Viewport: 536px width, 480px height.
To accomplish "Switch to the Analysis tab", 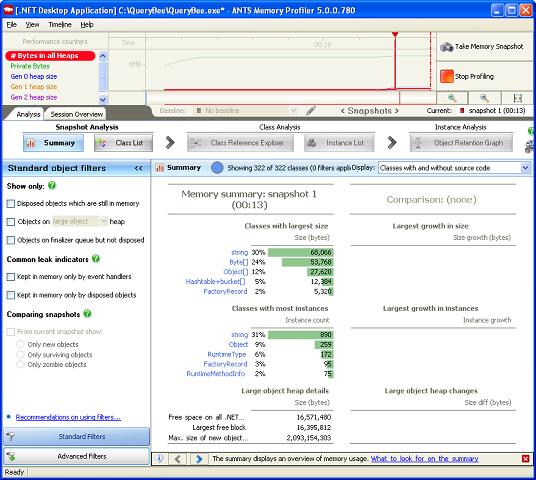I will pyautogui.click(x=28, y=114).
